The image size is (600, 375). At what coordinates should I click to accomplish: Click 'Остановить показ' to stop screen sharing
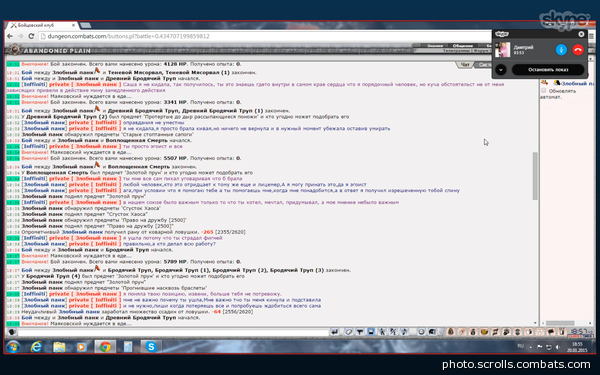[548, 70]
